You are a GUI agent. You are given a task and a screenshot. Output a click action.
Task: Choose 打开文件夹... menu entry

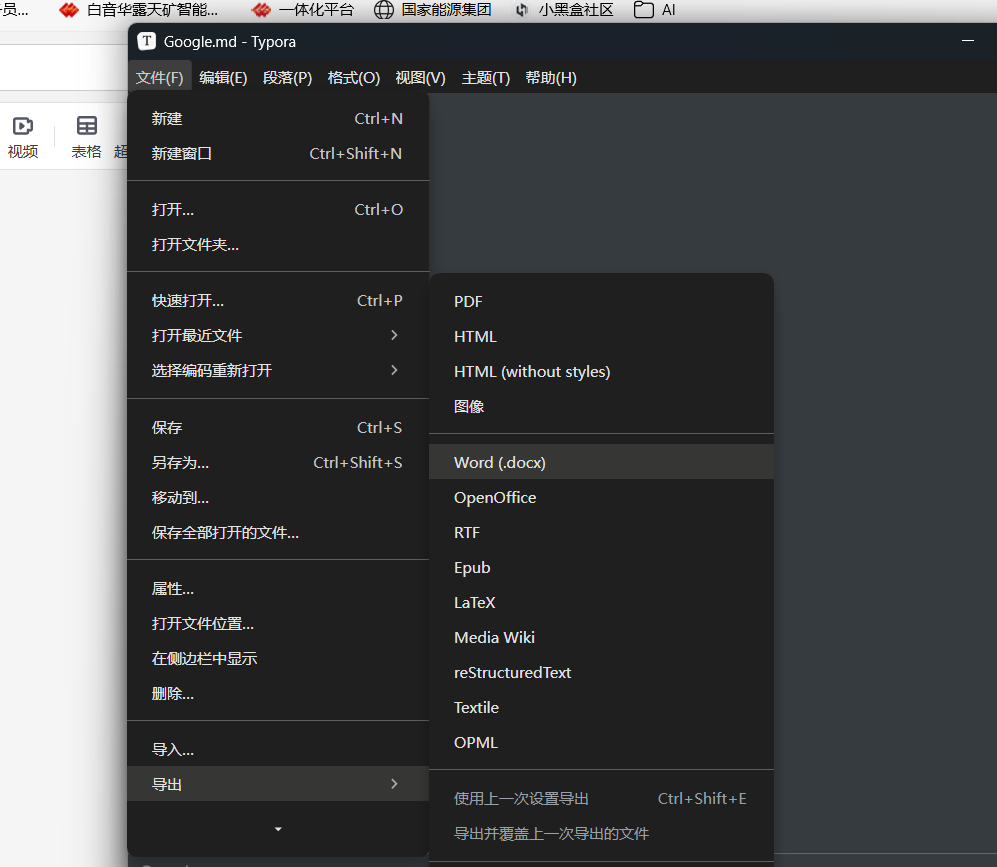point(278,245)
